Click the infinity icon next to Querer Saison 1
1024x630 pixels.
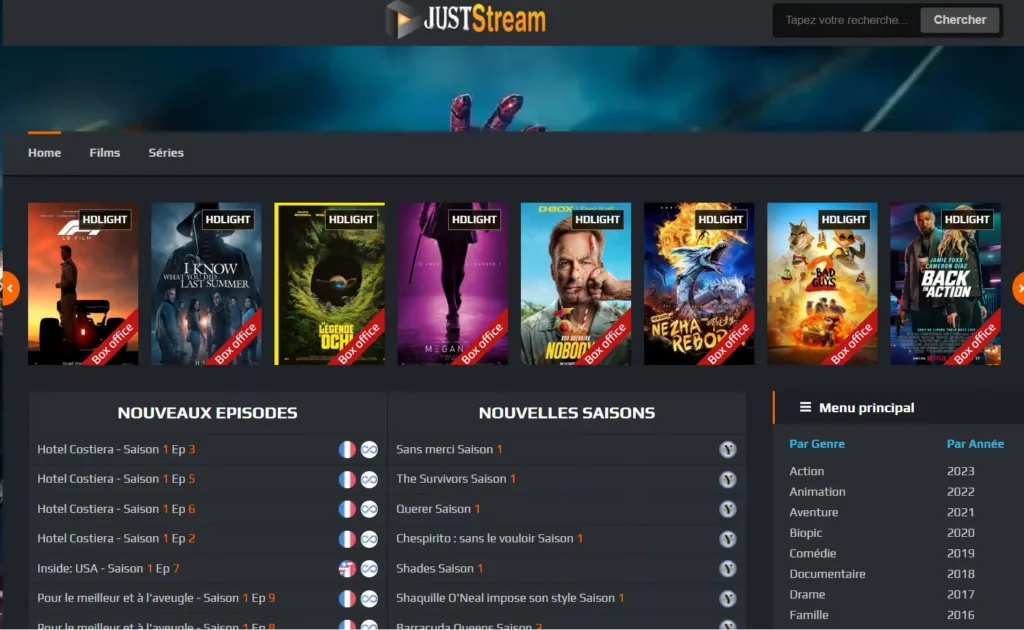coord(728,511)
